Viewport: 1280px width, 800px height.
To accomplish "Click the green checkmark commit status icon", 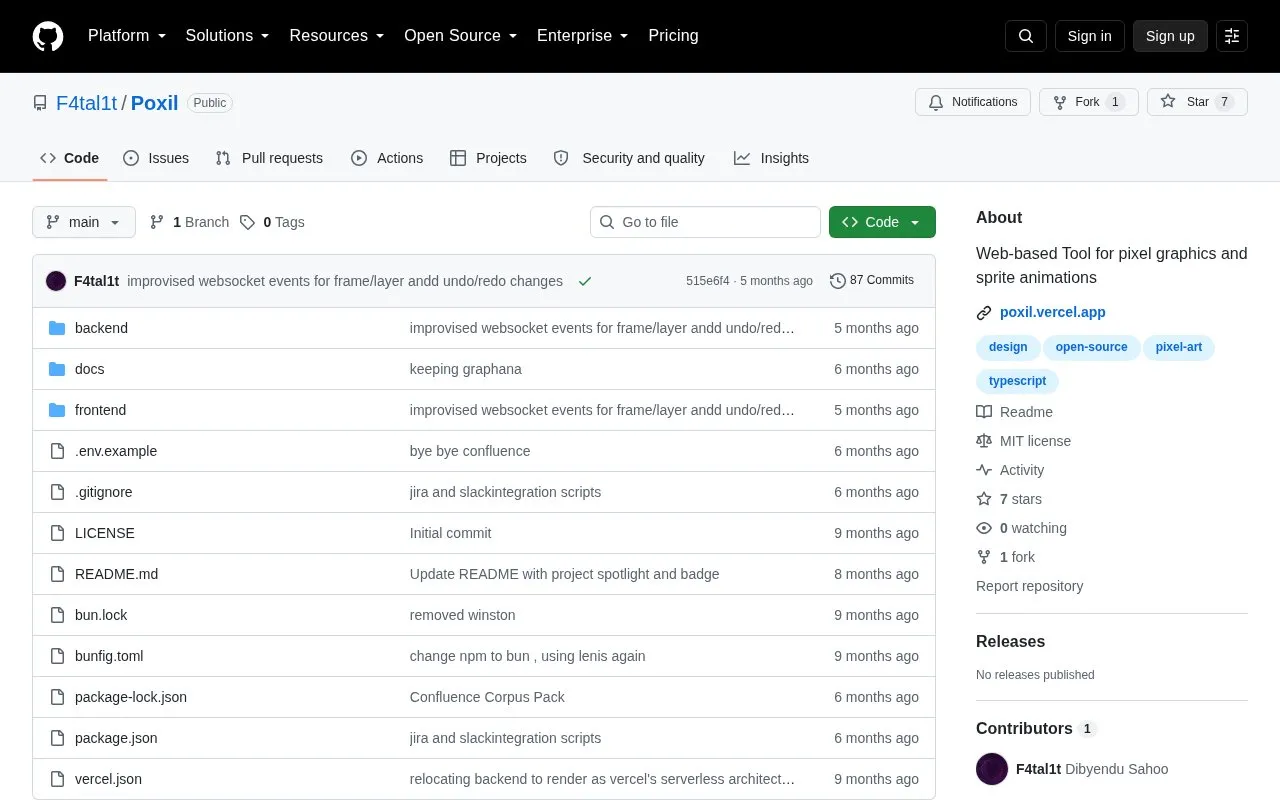I will pos(585,281).
